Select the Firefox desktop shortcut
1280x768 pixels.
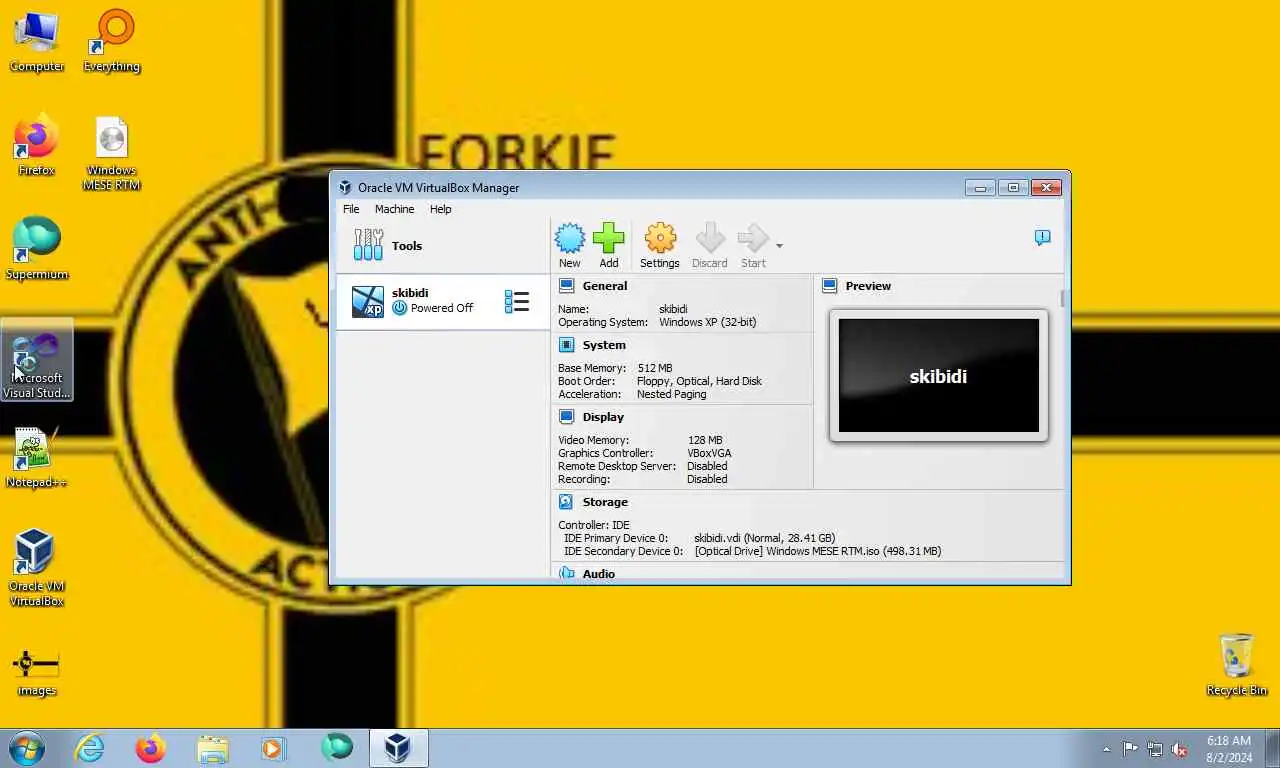click(x=37, y=146)
